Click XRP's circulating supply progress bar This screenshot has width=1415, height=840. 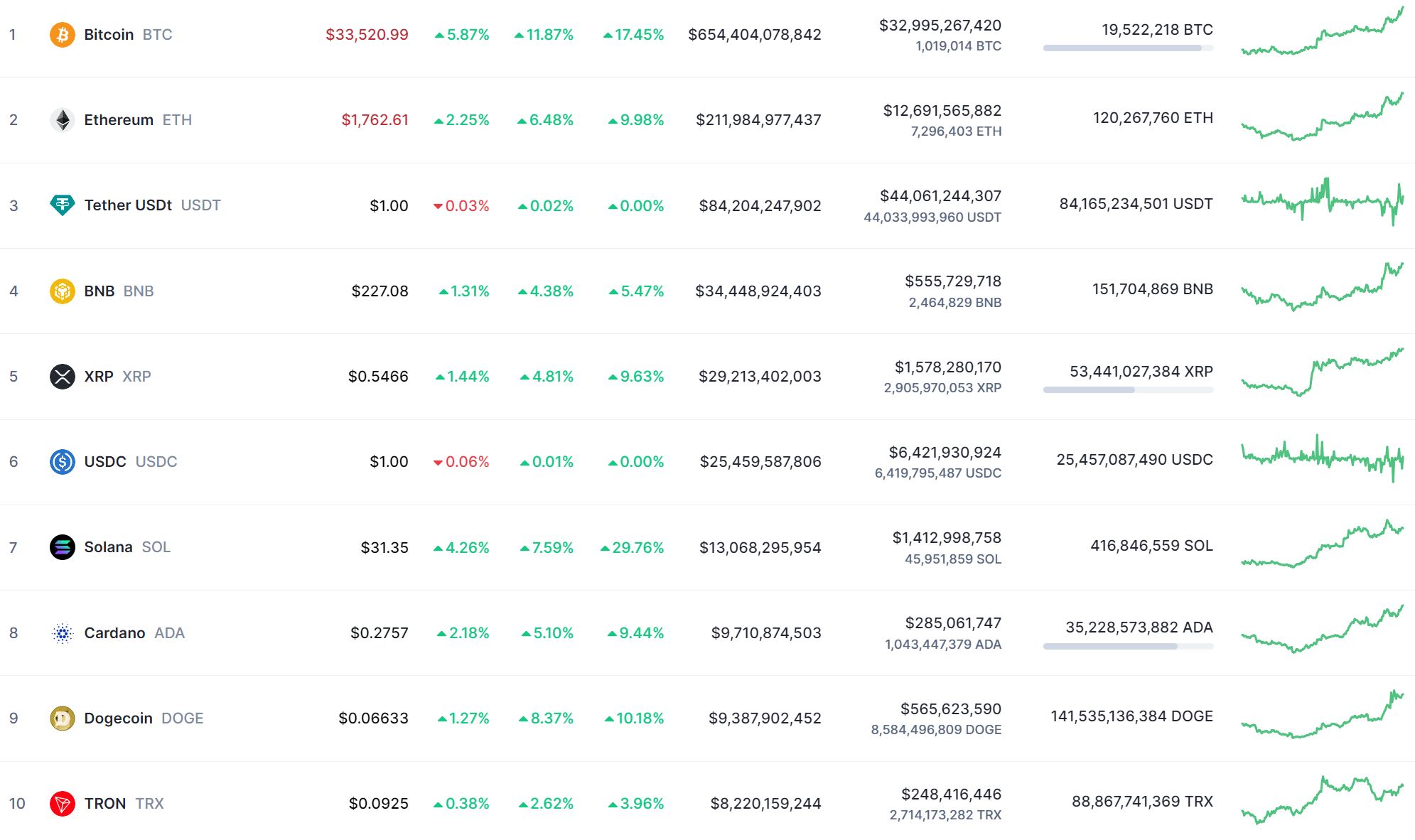(1128, 389)
